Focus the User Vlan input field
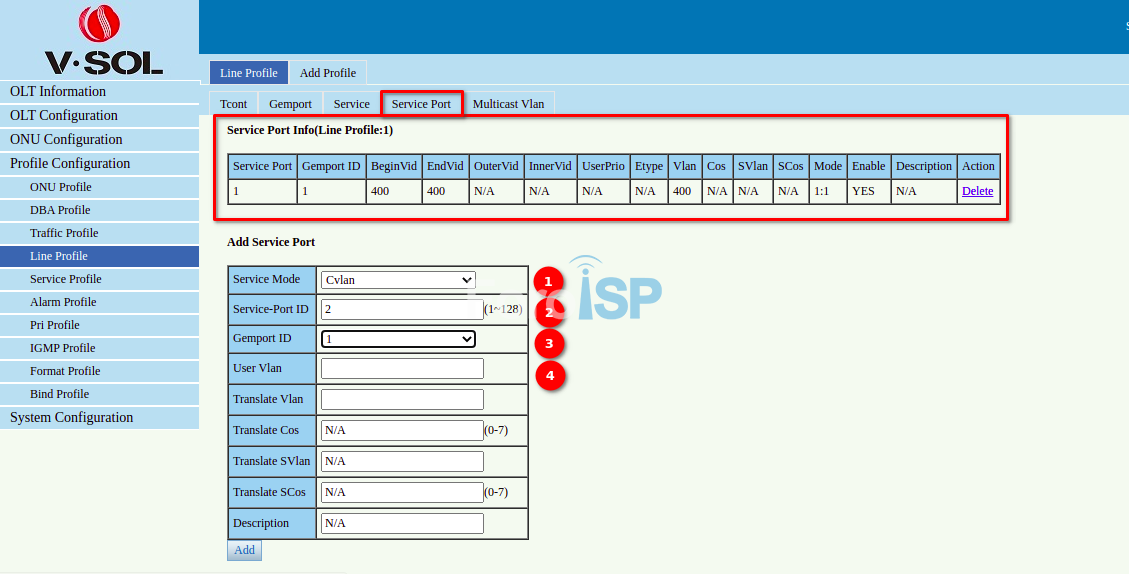The image size is (1129, 574). pyautogui.click(x=402, y=369)
